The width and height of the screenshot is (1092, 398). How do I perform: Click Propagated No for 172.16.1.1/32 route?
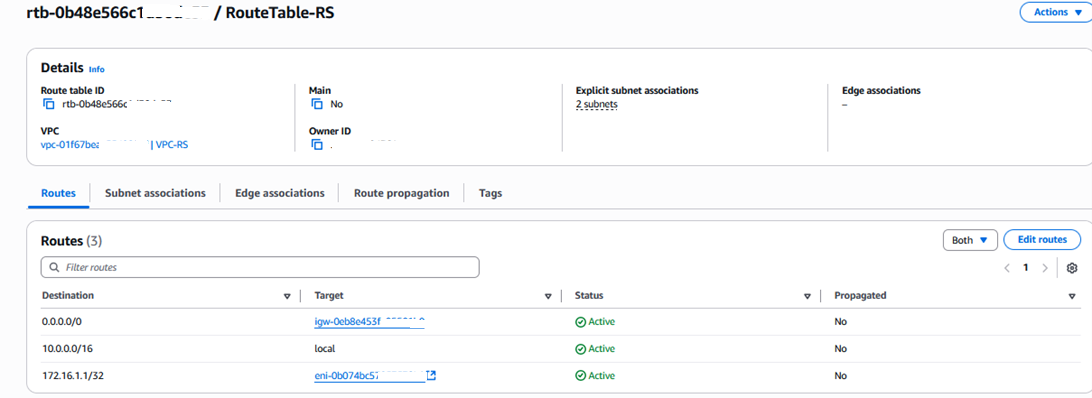click(x=841, y=376)
